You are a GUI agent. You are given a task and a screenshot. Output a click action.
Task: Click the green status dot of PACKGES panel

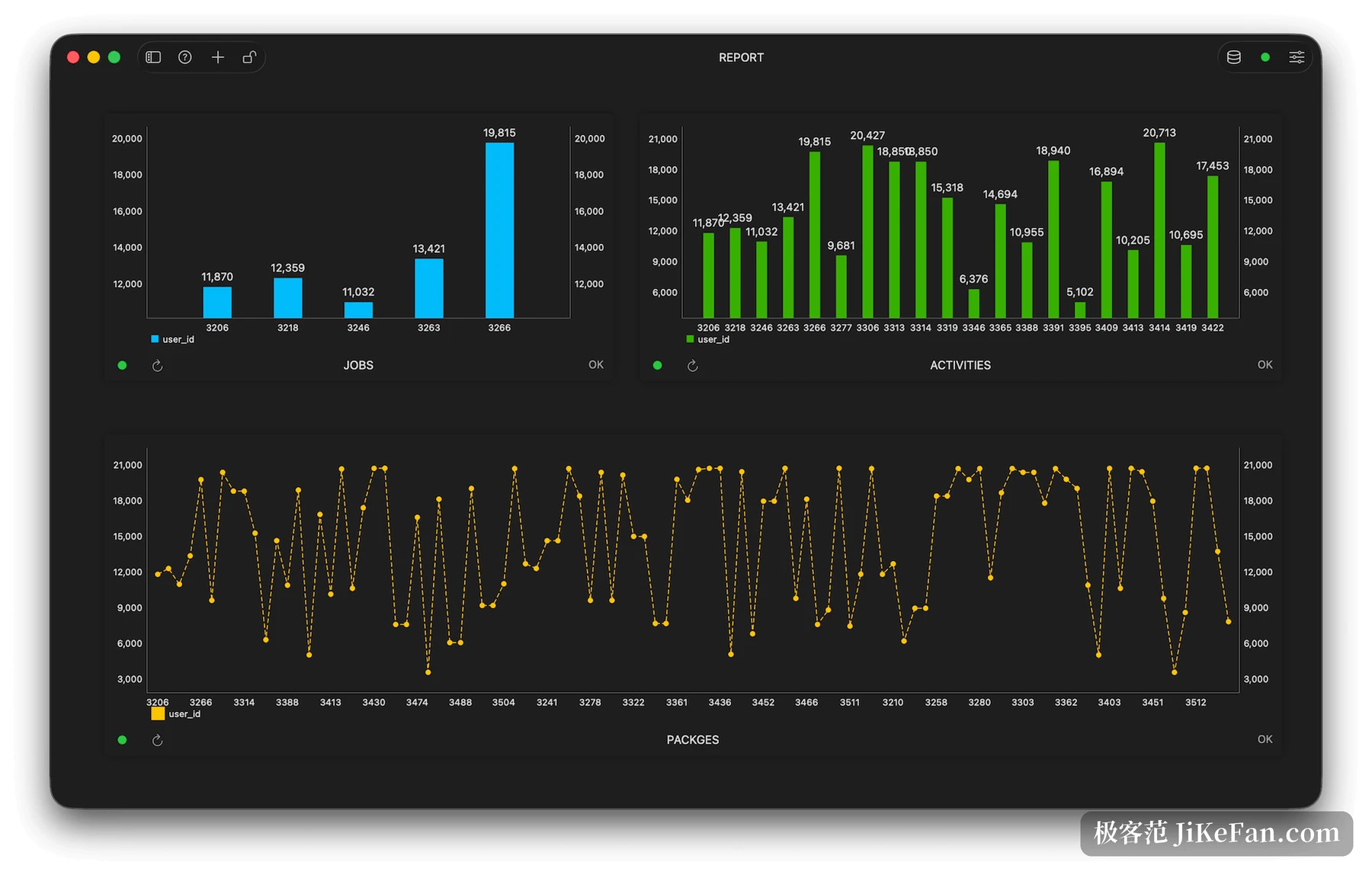tap(122, 739)
